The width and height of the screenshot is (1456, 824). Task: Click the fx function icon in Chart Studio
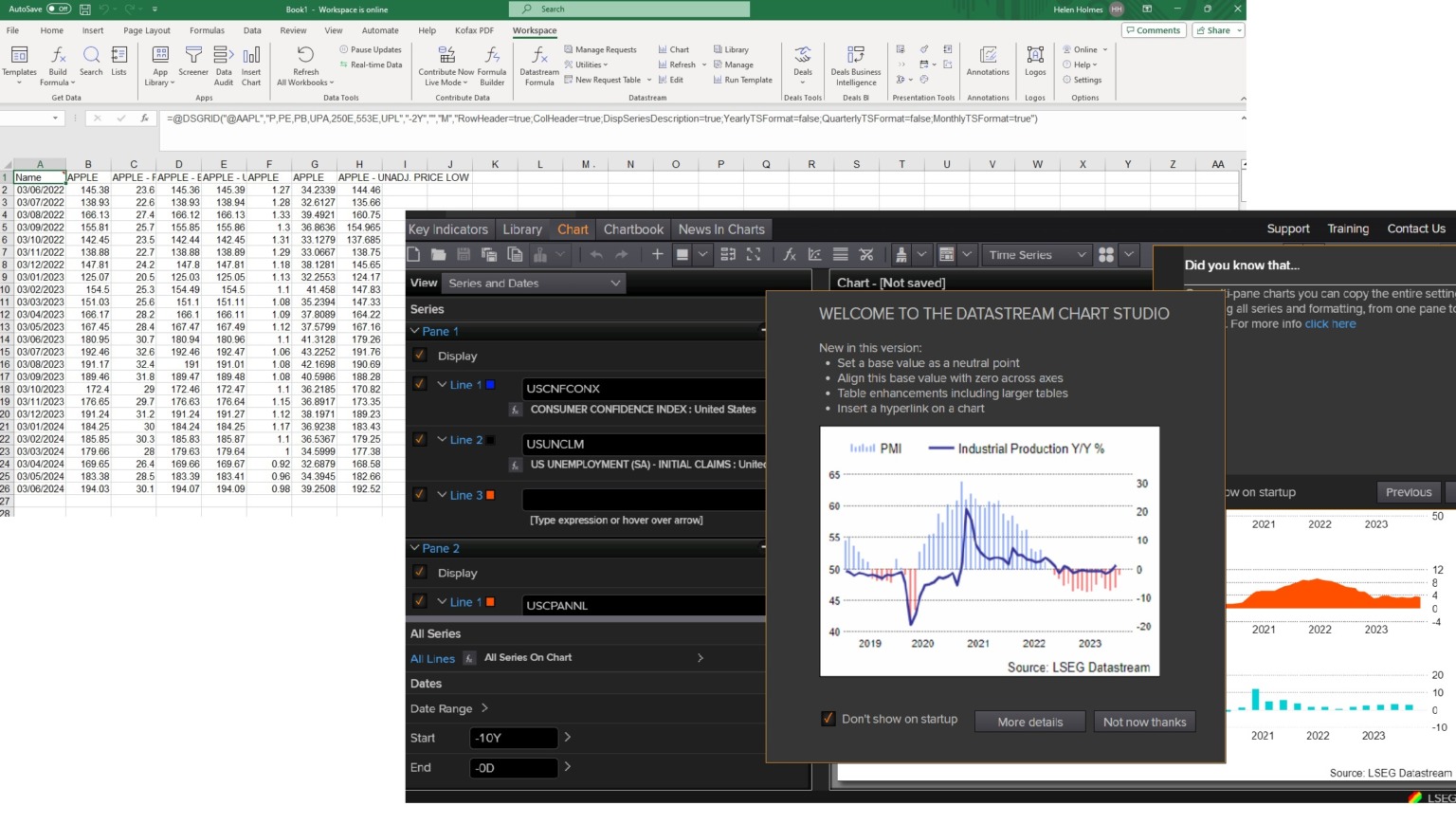click(x=789, y=255)
